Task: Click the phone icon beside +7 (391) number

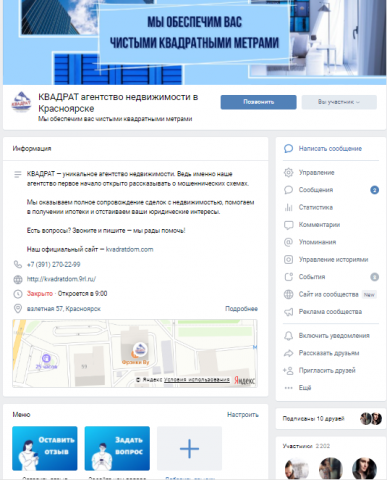Action: (18, 265)
